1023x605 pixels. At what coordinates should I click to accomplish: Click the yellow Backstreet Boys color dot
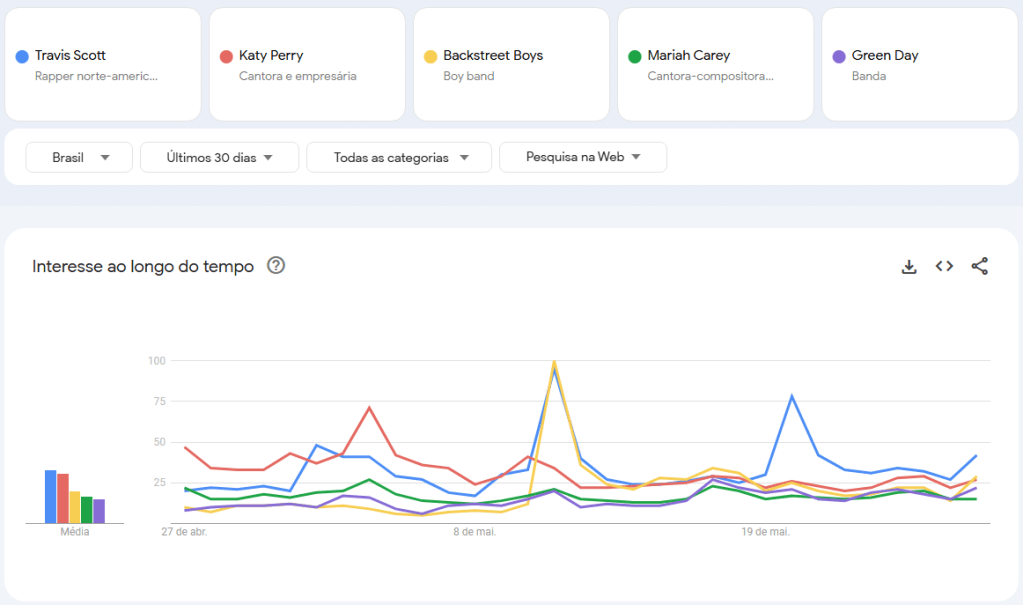coord(431,57)
